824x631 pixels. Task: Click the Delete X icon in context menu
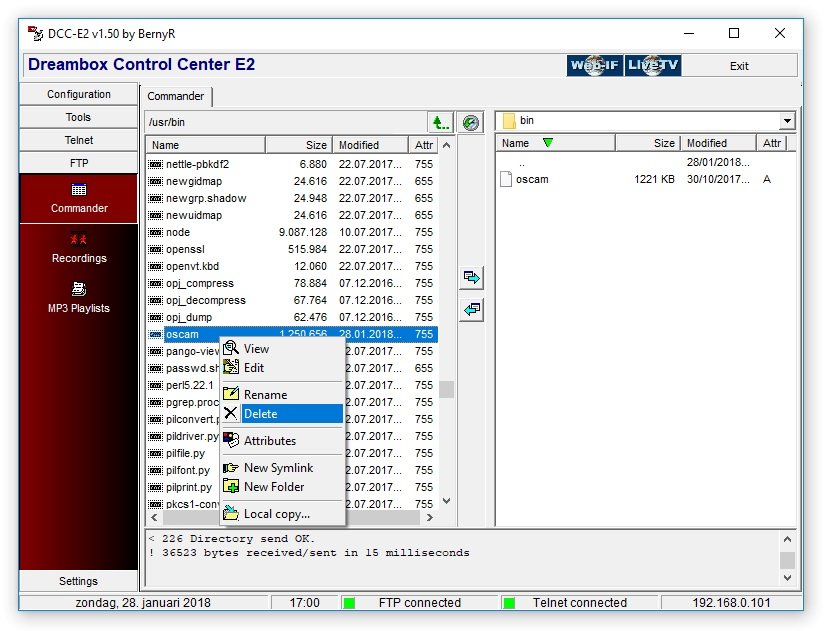pos(231,413)
